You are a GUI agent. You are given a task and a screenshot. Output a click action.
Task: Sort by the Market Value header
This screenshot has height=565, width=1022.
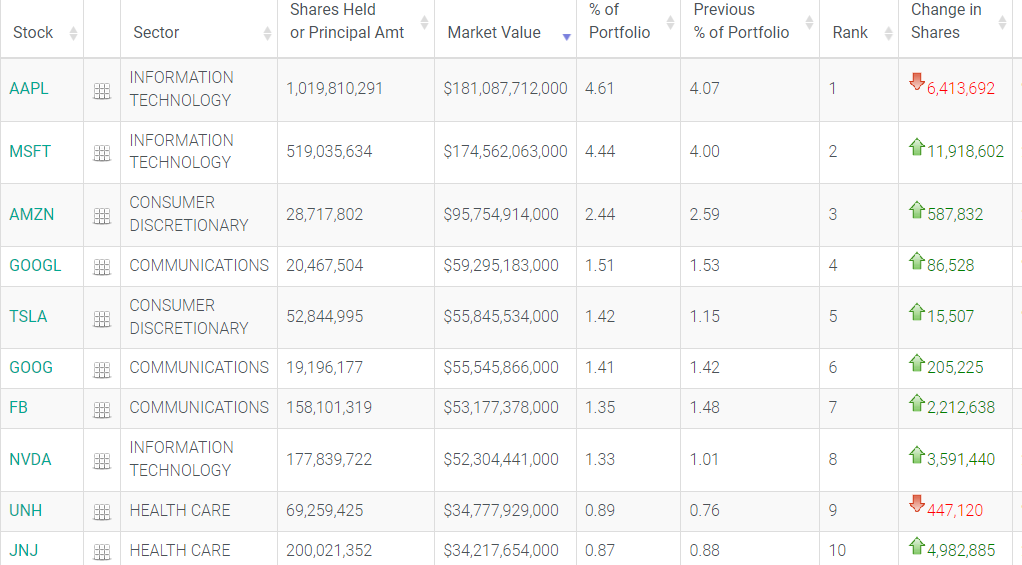(494, 33)
